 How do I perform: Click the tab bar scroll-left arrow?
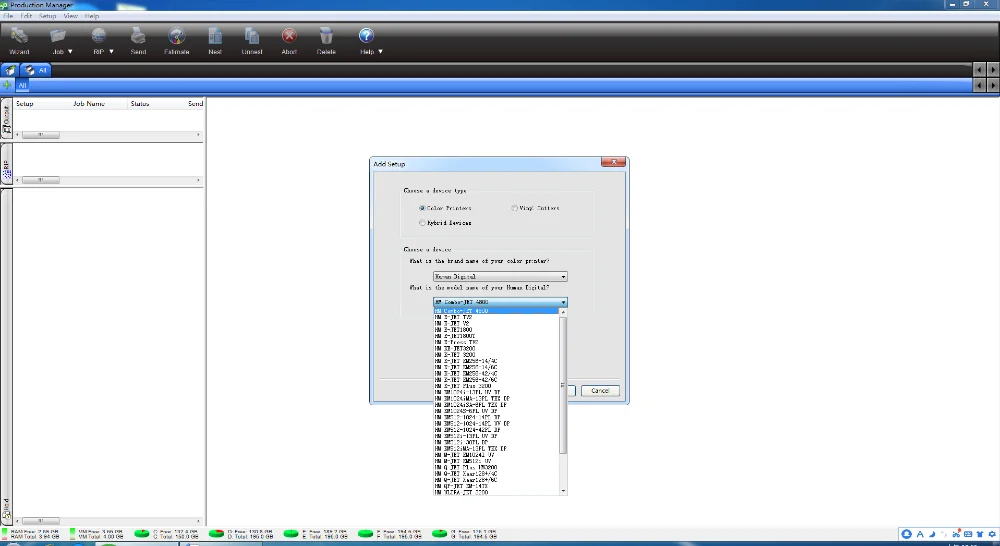coord(980,70)
